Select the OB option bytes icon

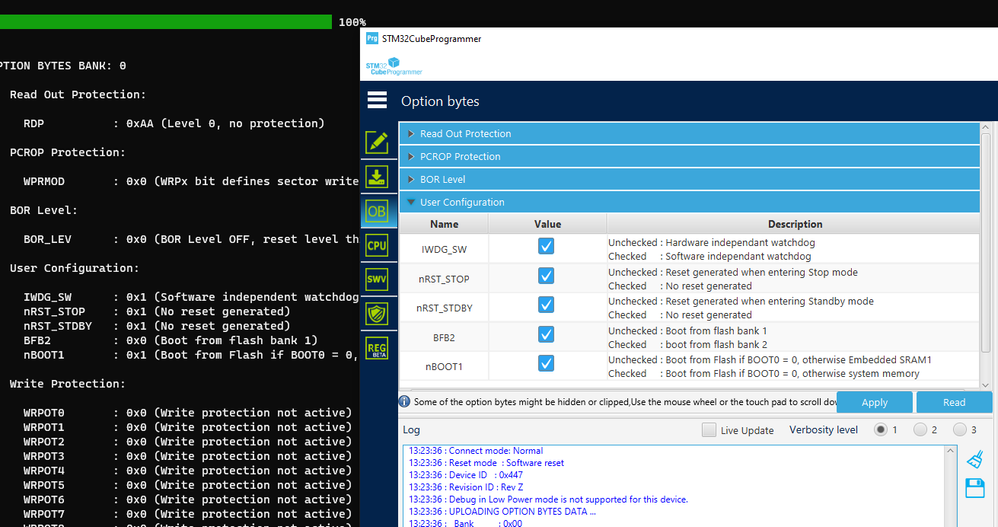pos(377,211)
